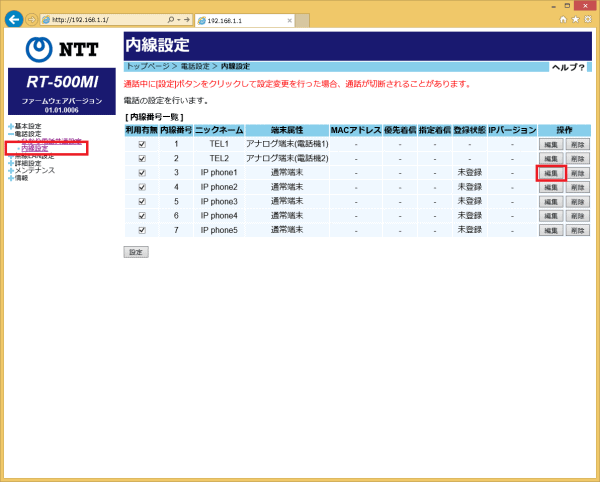Click the RT-500MI model banner

tap(62, 91)
